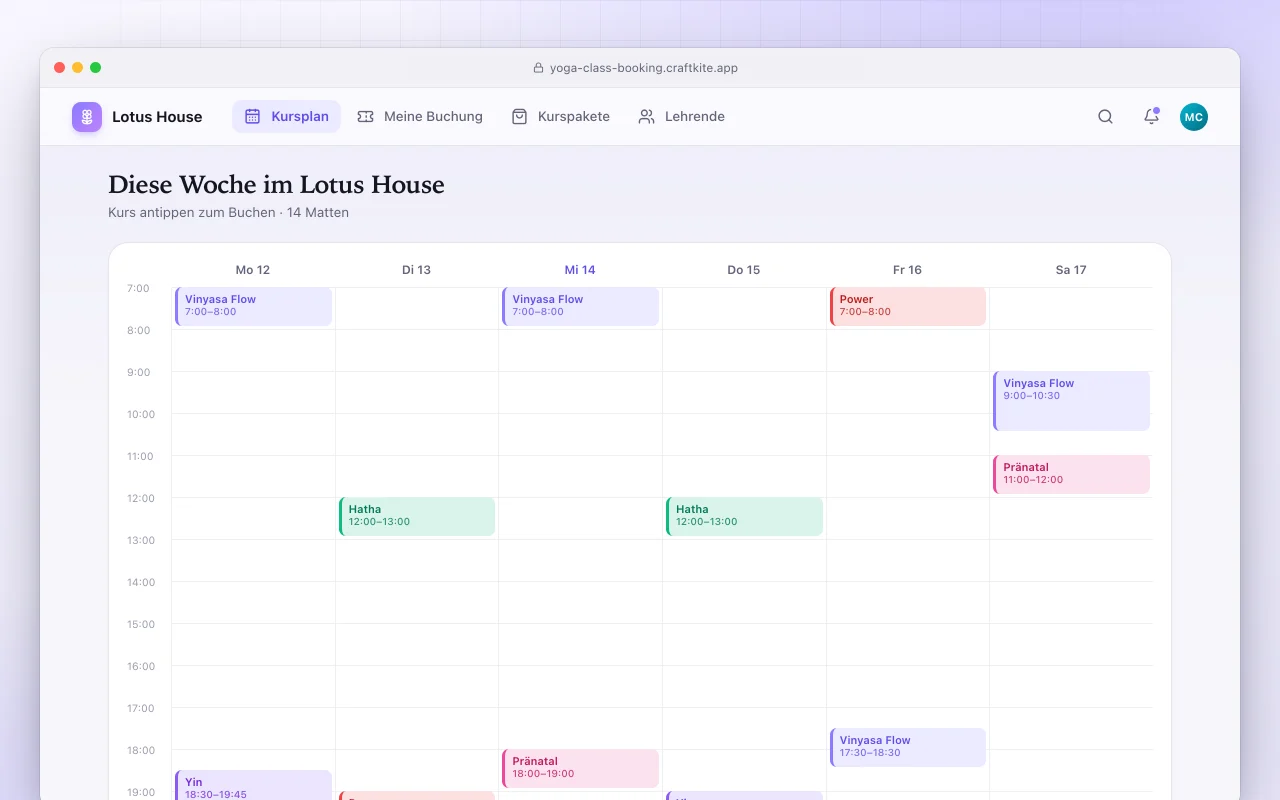Click the Lotus House logo icon
The image size is (1280, 800).
[x=87, y=117]
